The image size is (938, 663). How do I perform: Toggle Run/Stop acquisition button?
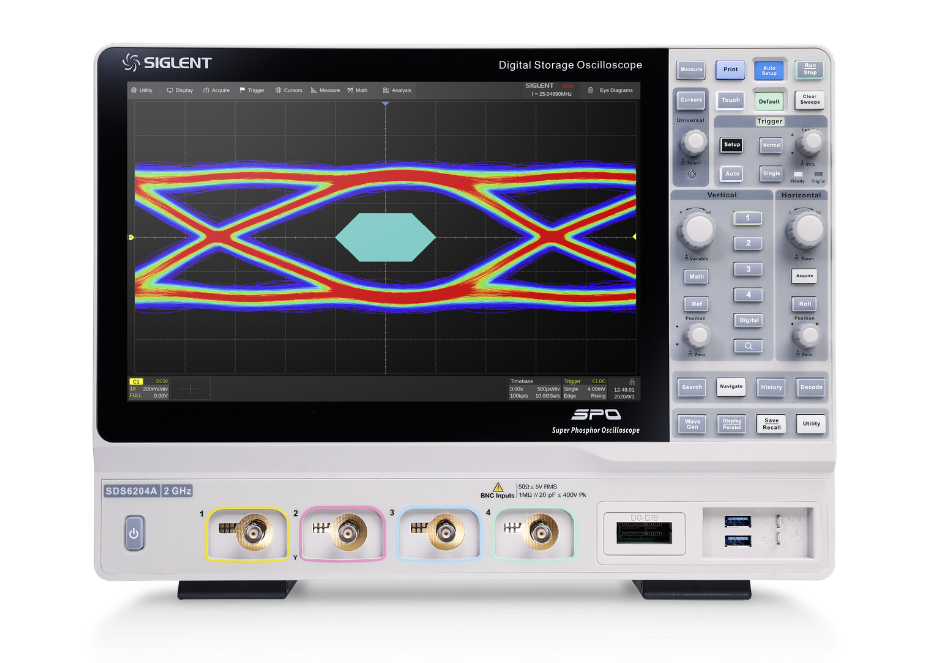coord(808,70)
